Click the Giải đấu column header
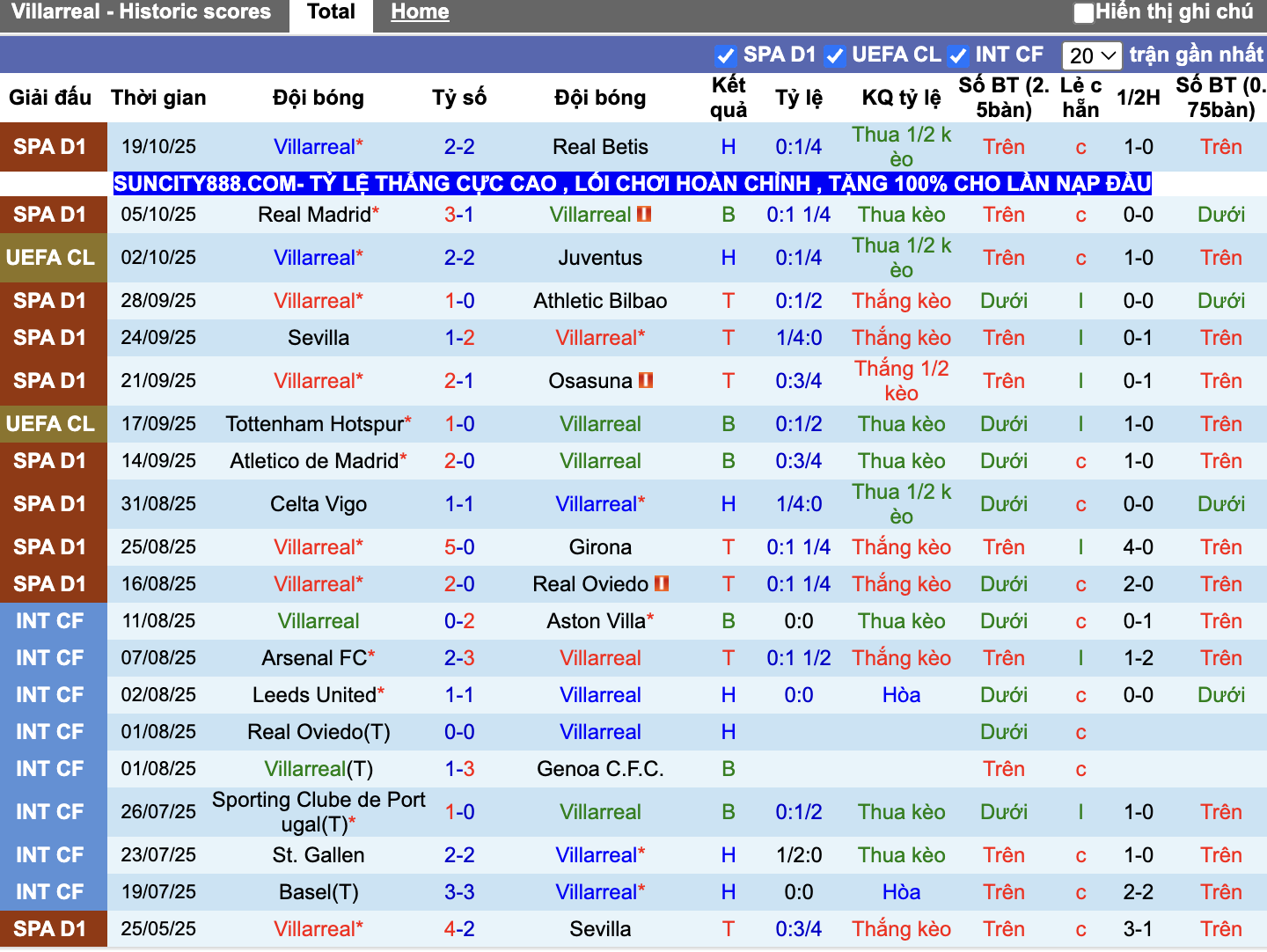 click(x=50, y=98)
